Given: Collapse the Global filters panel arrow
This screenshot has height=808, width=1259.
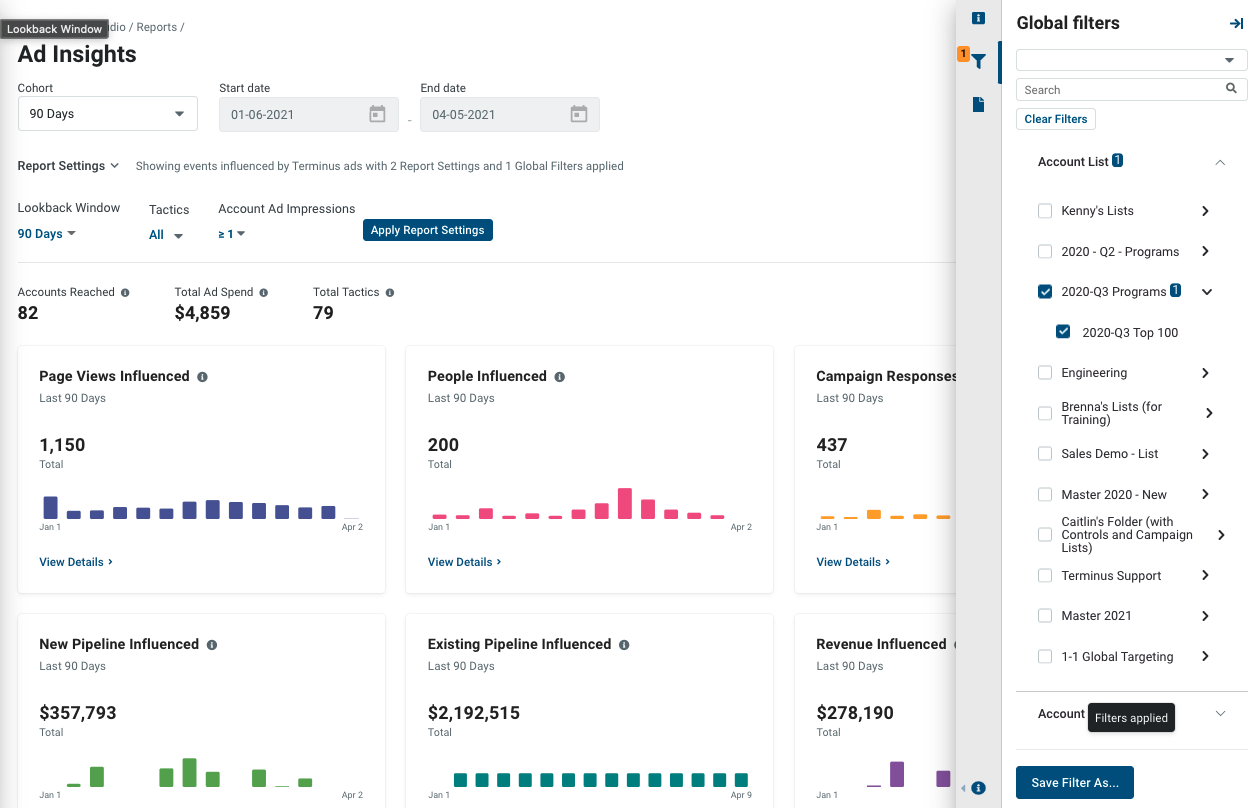Looking at the screenshot, I should (x=1236, y=23).
